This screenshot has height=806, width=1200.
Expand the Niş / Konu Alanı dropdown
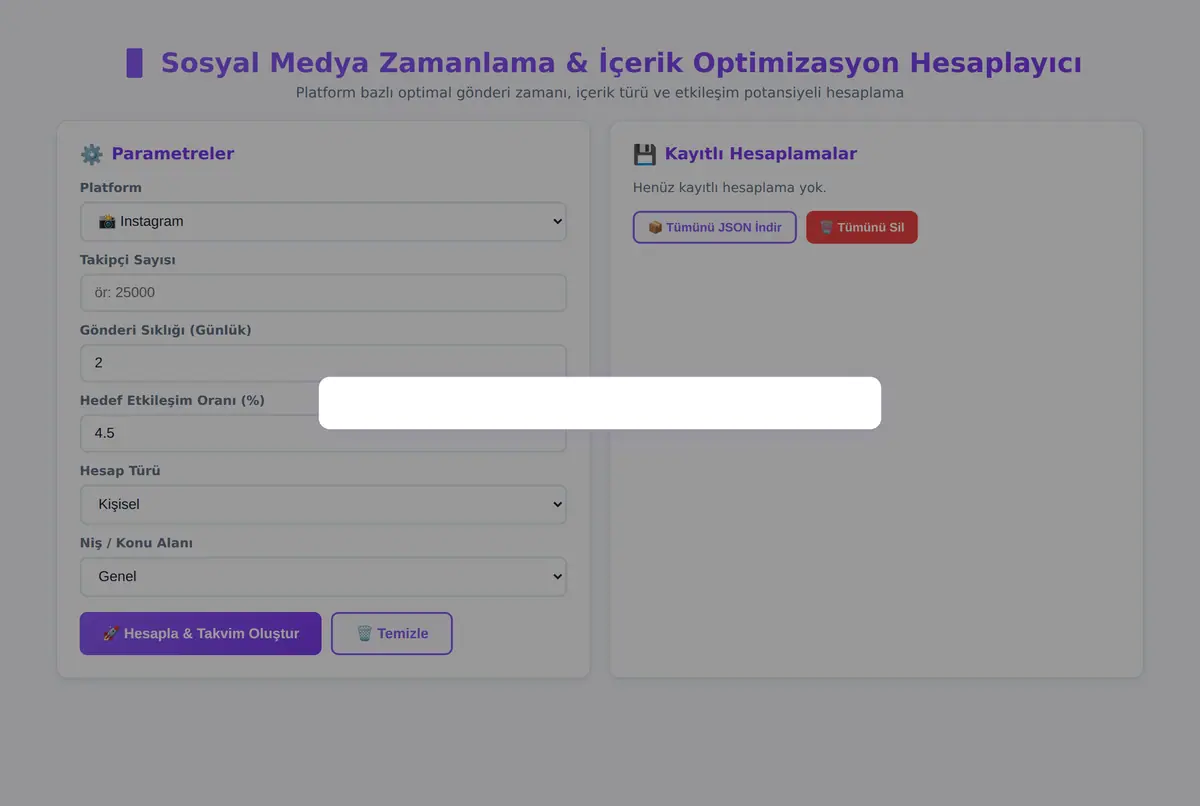[x=323, y=576]
